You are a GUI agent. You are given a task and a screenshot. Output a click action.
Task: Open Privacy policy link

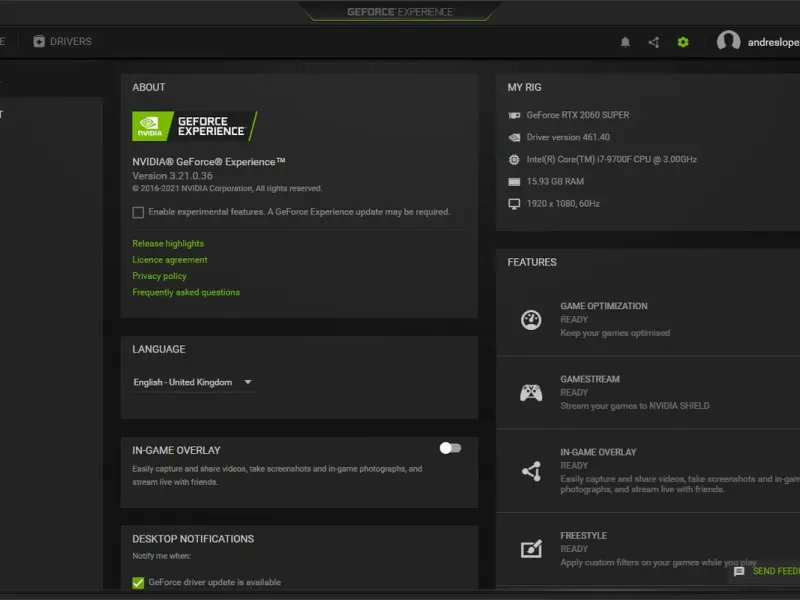[x=159, y=276]
